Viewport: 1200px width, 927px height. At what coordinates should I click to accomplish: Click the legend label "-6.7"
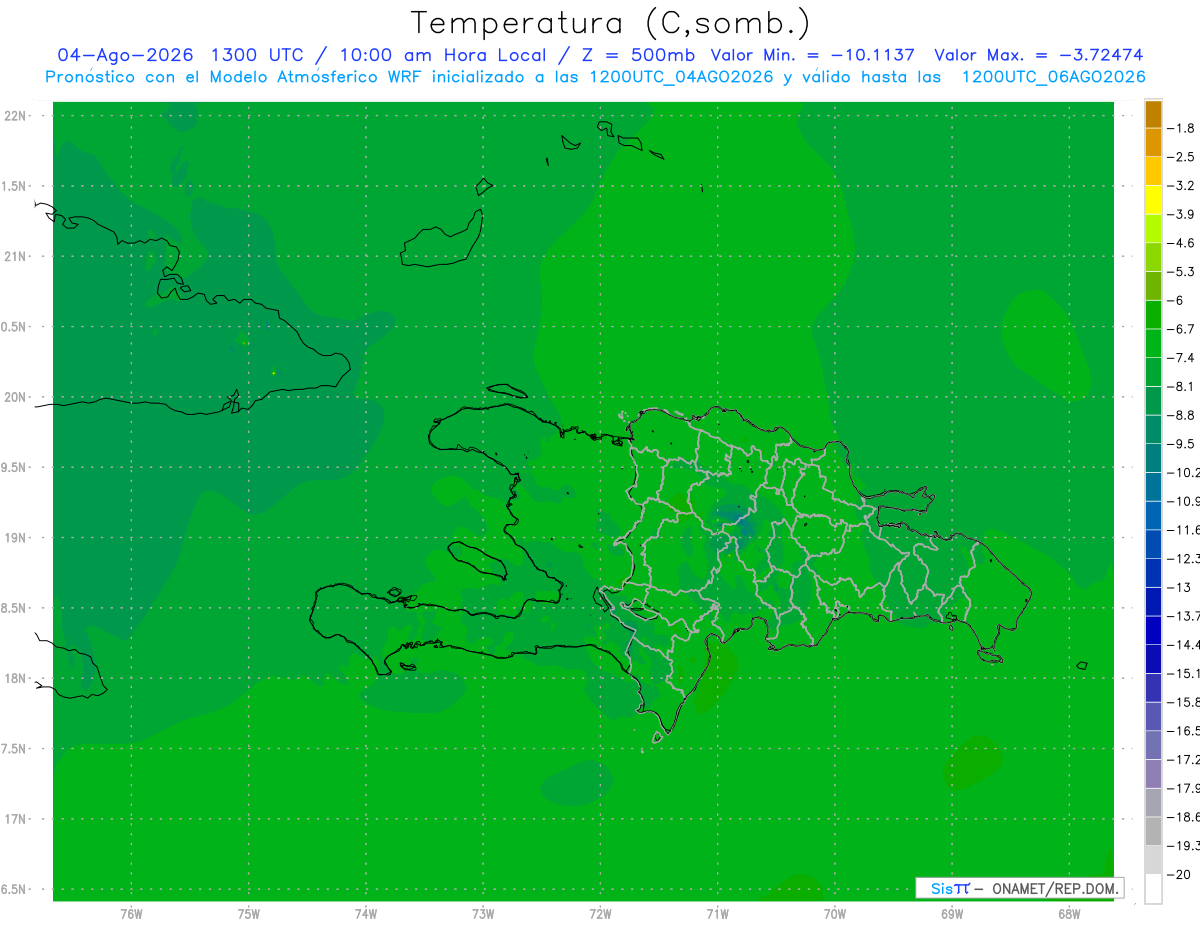pos(1182,329)
